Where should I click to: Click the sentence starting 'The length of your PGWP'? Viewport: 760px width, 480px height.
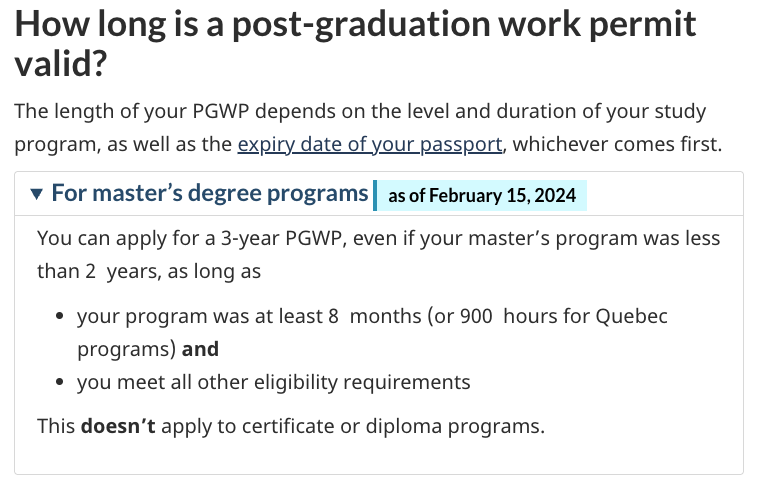point(368,128)
